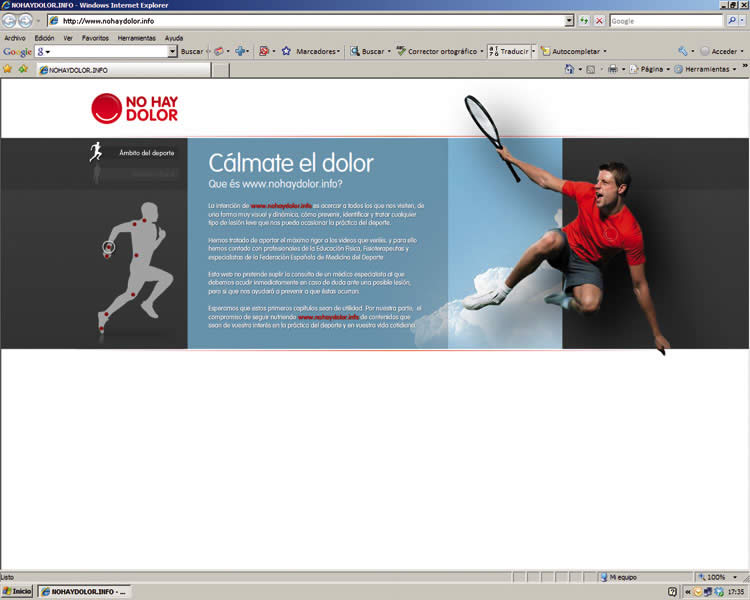Click the RSS feeds icon
The height and width of the screenshot is (600, 750).
pos(591,69)
